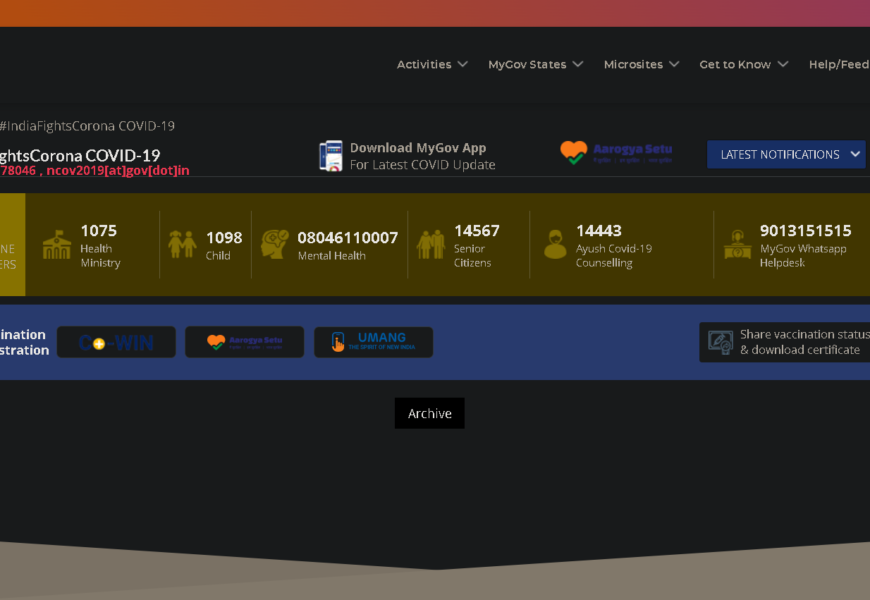Screen dimensions: 870x600
Task: Expand the Get to Know chevron
Action: [x=782, y=64]
